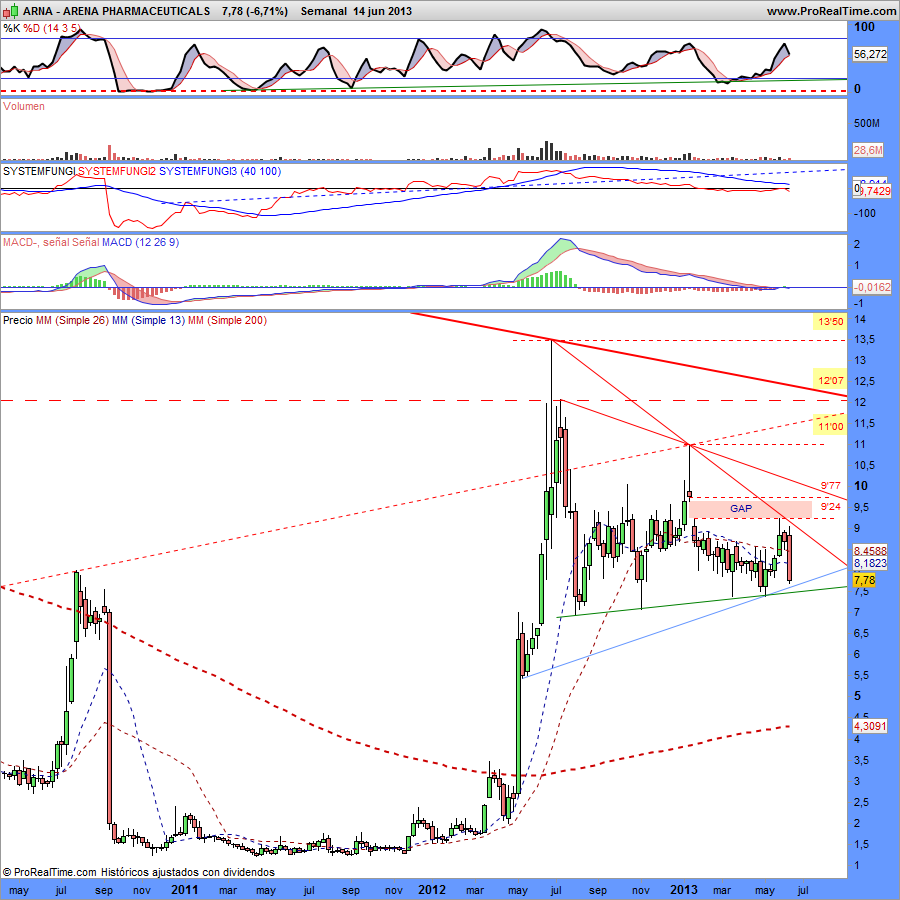Select the MM (Simple 200) moving average label
The image size is (900, 900).
[x=227, y=320]
